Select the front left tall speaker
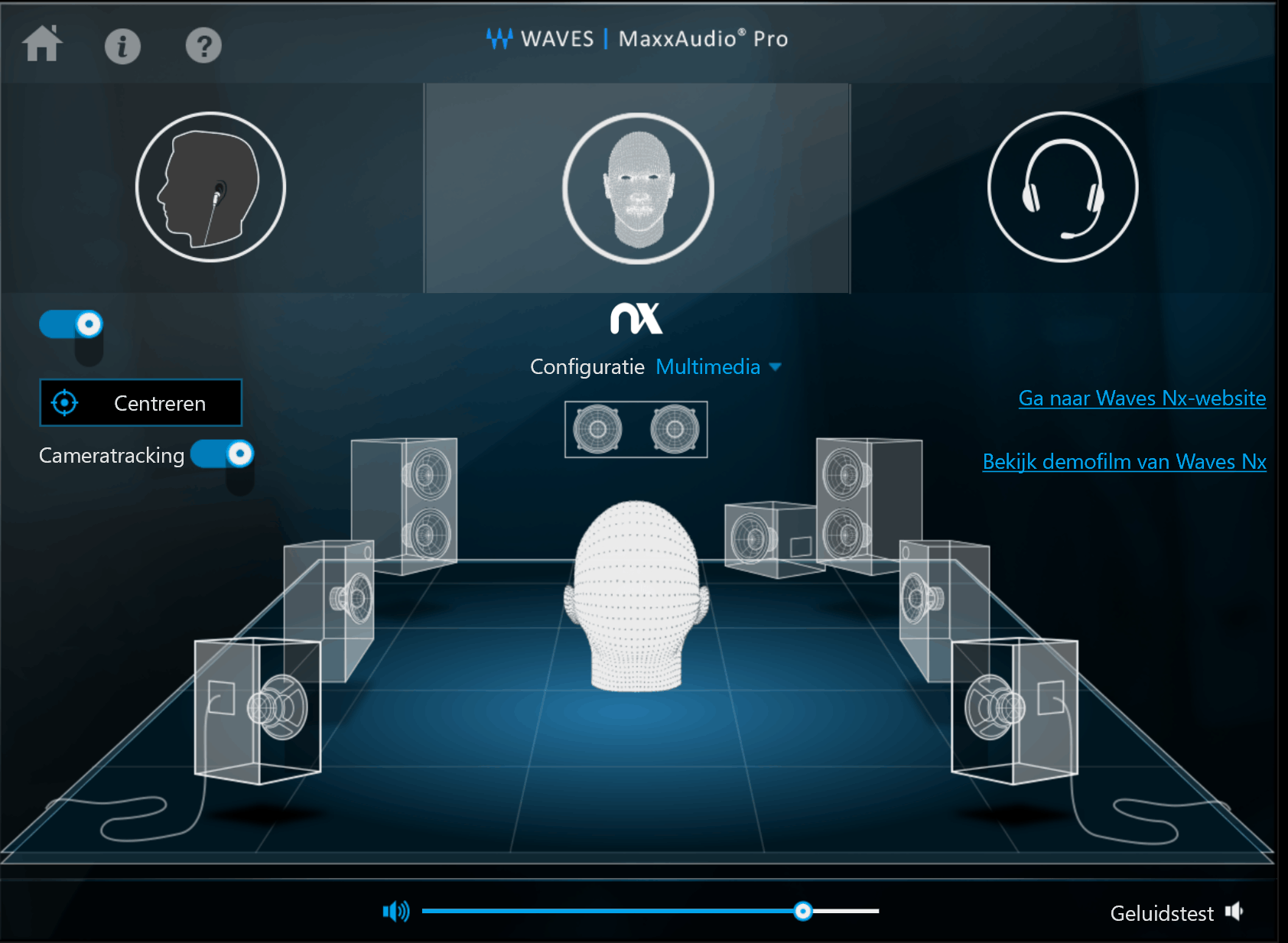 [x=405, y=505]
